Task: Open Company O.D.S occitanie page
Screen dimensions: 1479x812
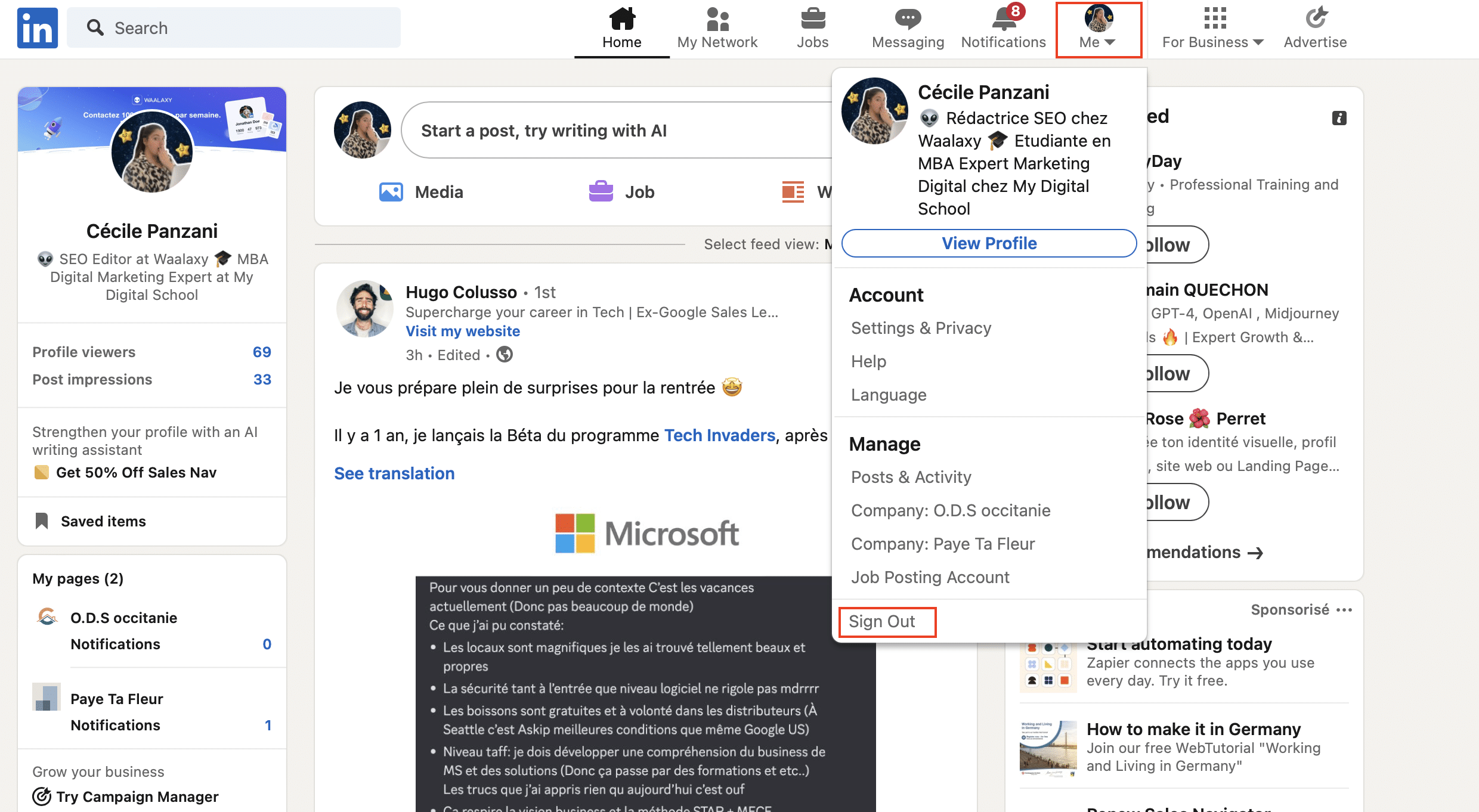Action: (950, 510)
